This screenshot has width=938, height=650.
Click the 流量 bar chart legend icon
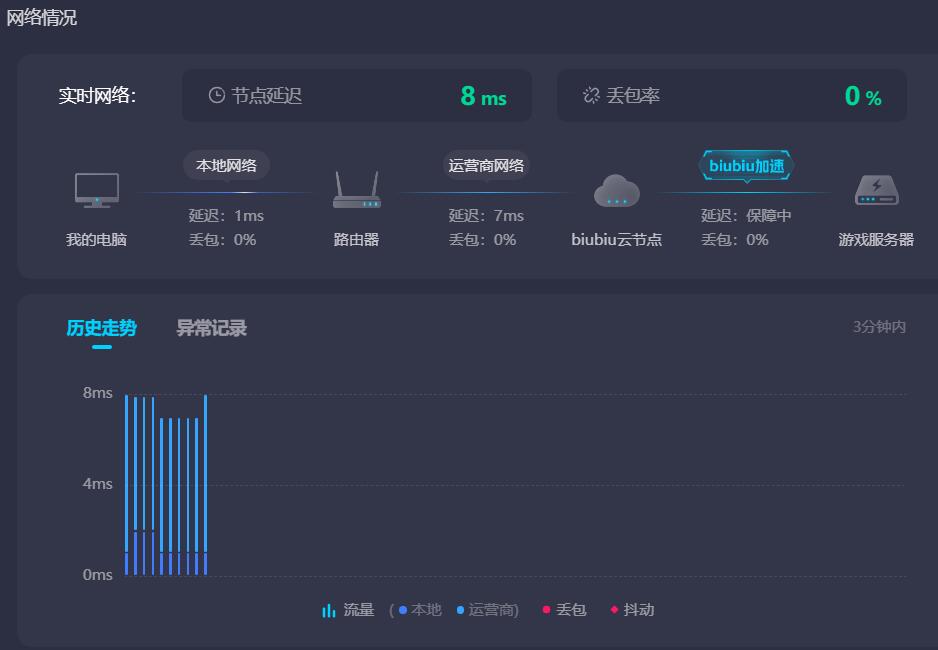[329, 610]
